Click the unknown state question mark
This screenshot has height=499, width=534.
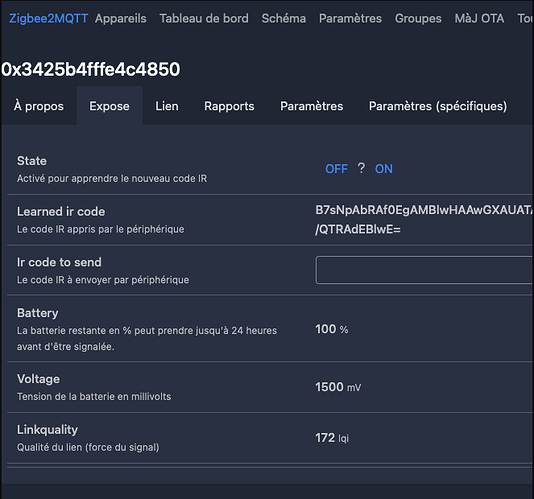tap(361, 168)
